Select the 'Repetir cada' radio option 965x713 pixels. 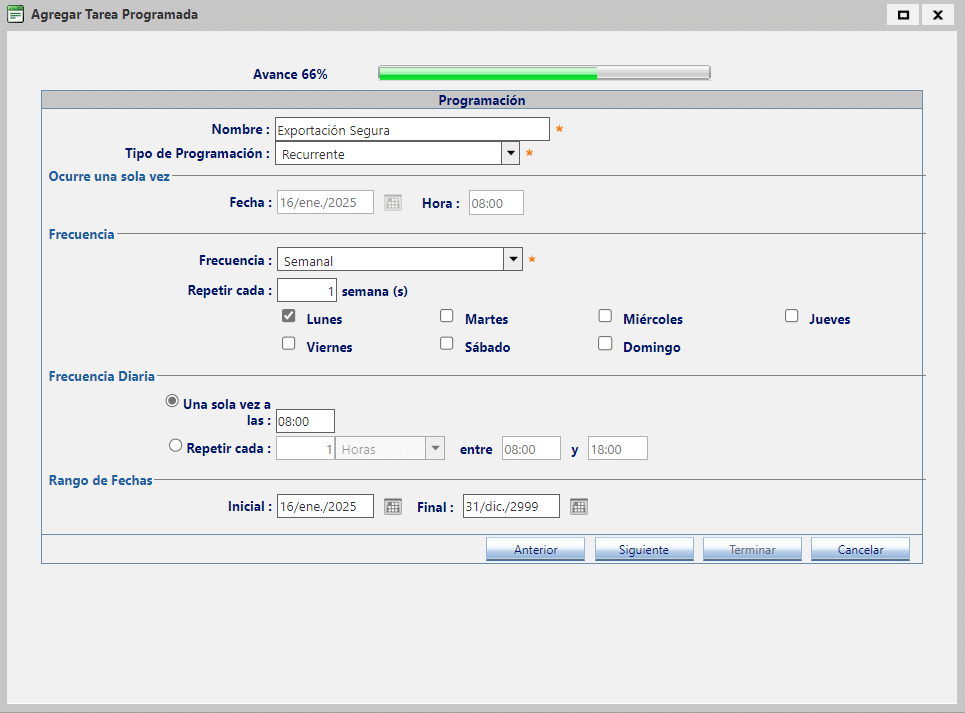[176, 446]
